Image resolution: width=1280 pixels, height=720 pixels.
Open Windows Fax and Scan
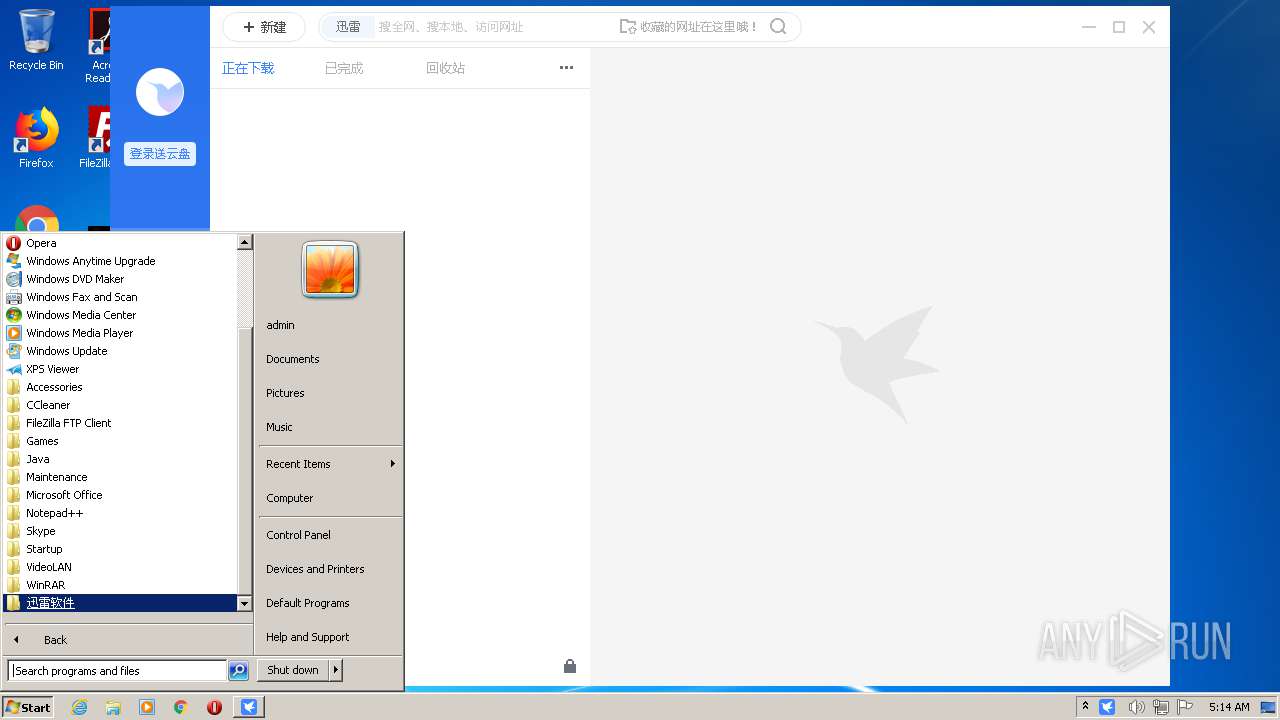pyautogui.click(x=120, y=297)
